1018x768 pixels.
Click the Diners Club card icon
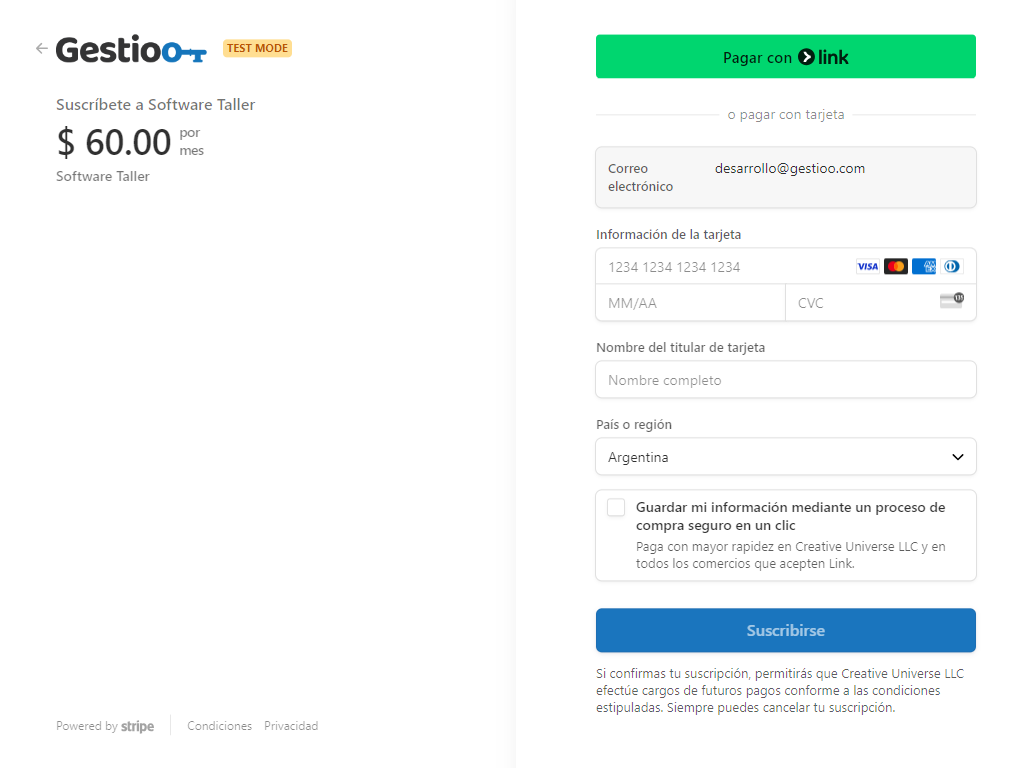coord(952,267)
